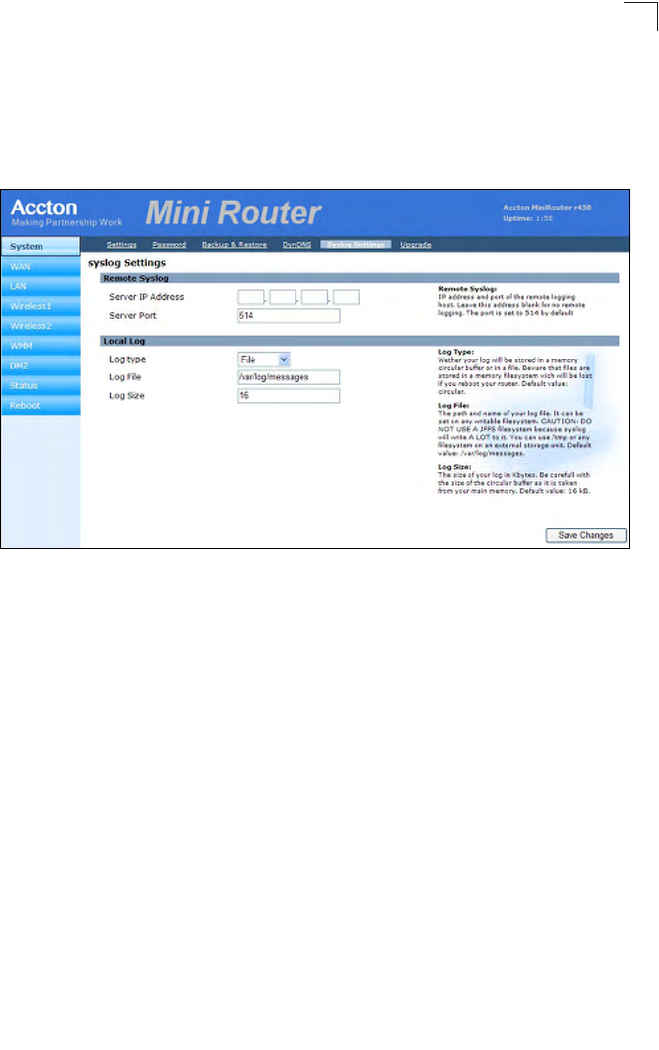Click the Mini Router title

pyautogui.click(x=233, y=213)
